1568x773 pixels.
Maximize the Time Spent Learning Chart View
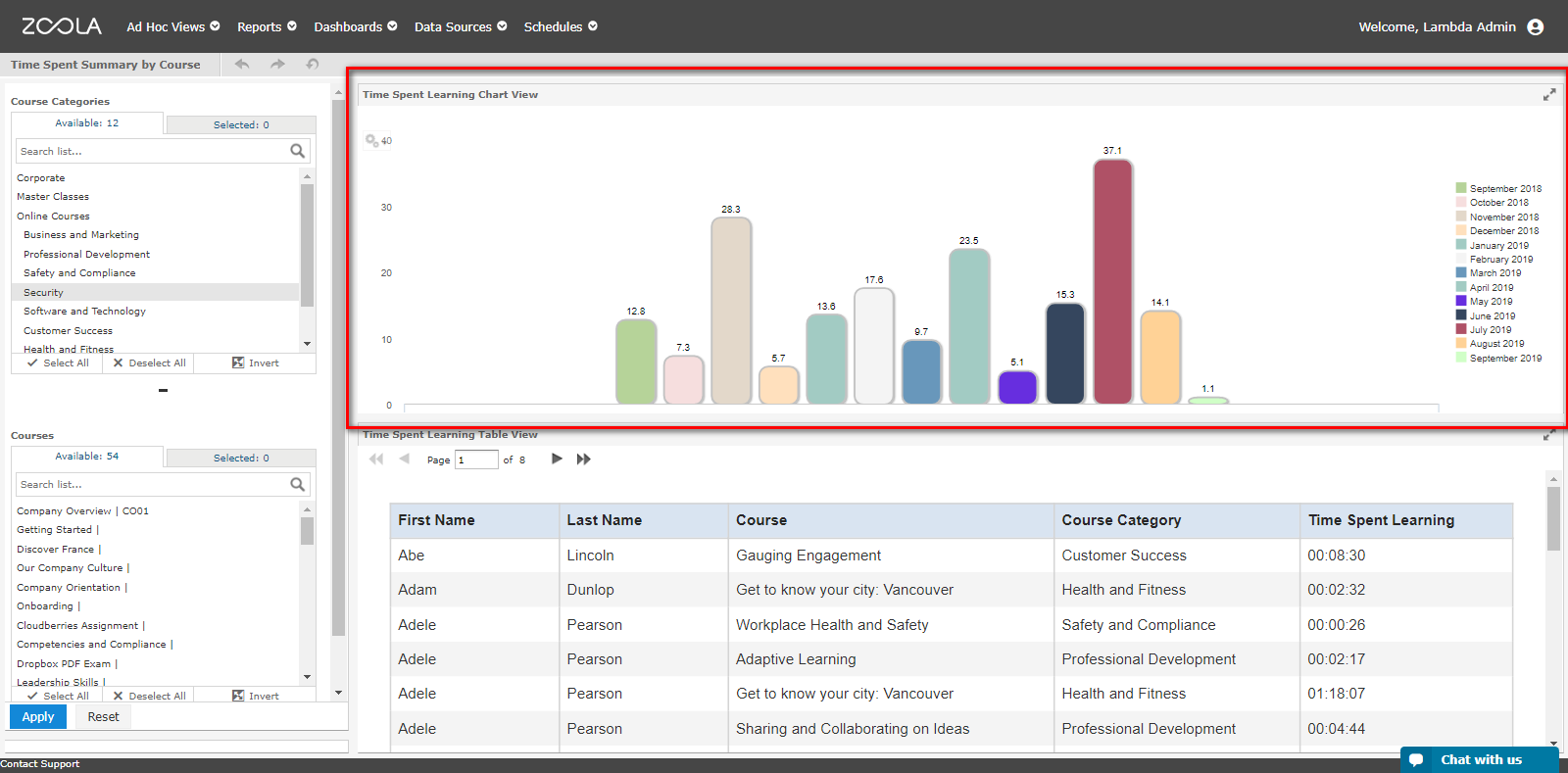[1549, 94]
